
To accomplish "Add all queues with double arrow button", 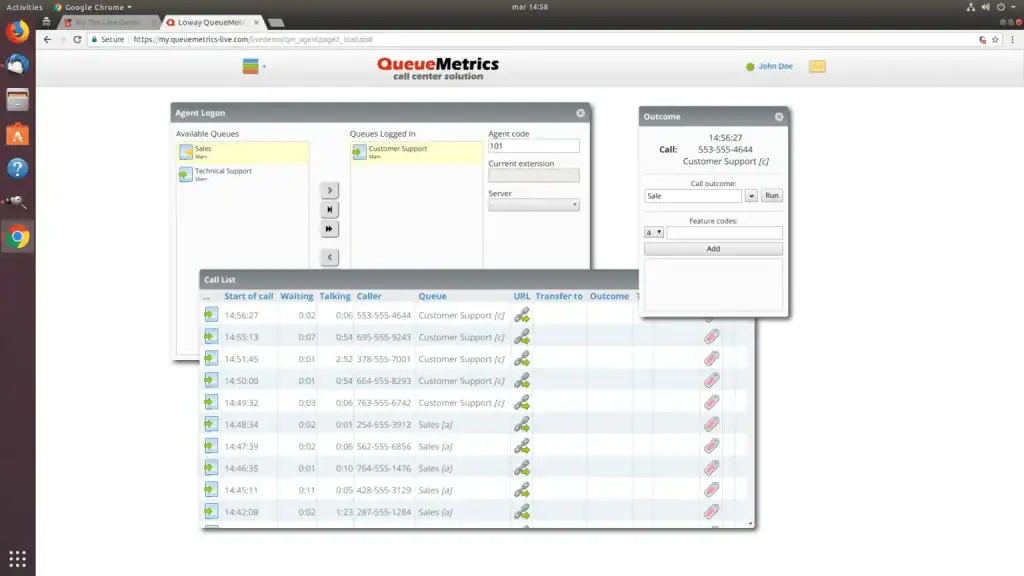I will pyautogui.click(x=329, y=229).
